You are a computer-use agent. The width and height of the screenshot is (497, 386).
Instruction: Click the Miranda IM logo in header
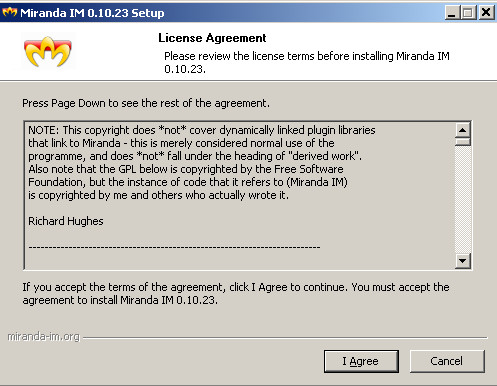pyautogui.click(x=48, y=51)
